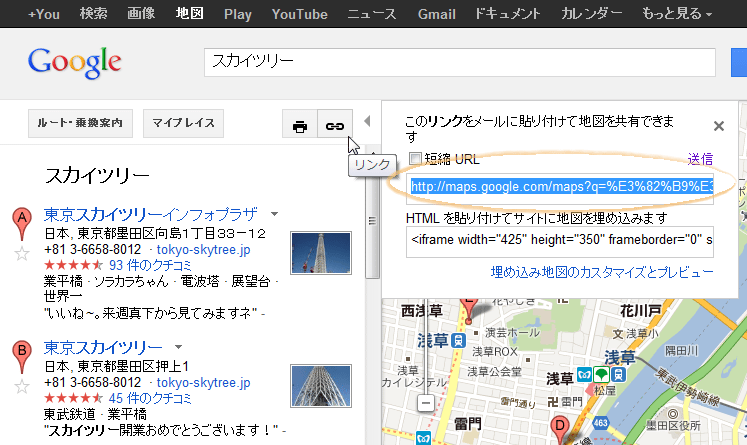This screenshot has width=747, height=445.
Task: Open 93 件のクチコミ reviews link
Action: pyautogui.click(x=150, y=265)
